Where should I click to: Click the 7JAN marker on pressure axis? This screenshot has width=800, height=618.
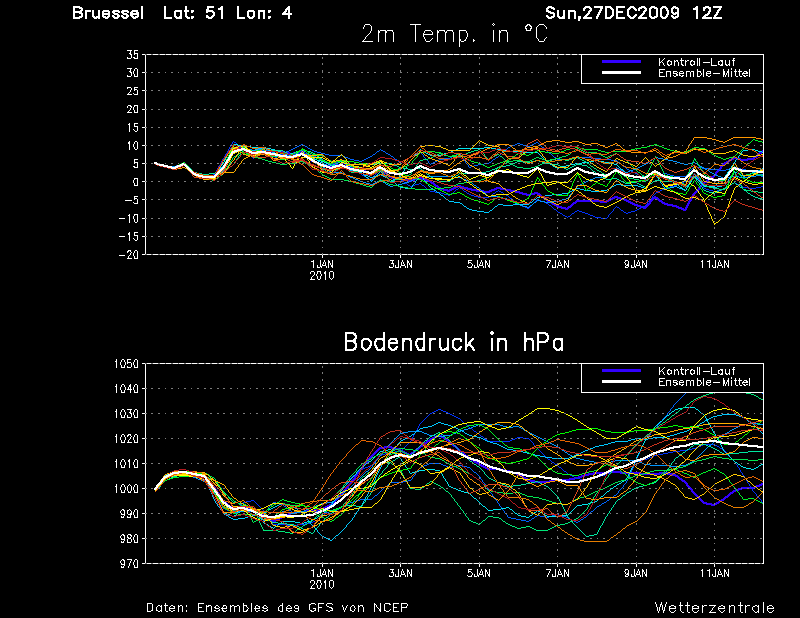click(557, 573)
